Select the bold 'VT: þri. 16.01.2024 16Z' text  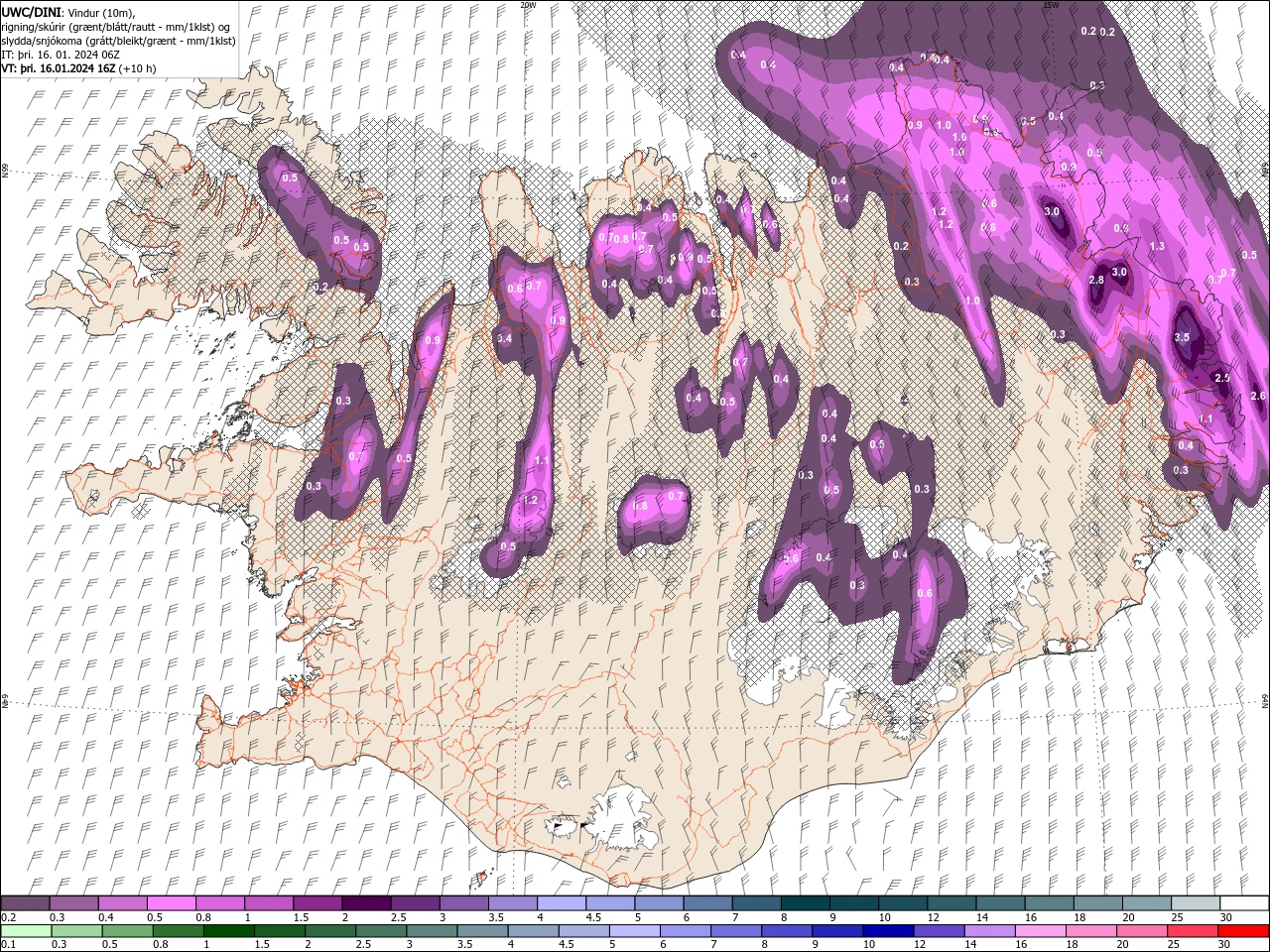coord(59,68)
